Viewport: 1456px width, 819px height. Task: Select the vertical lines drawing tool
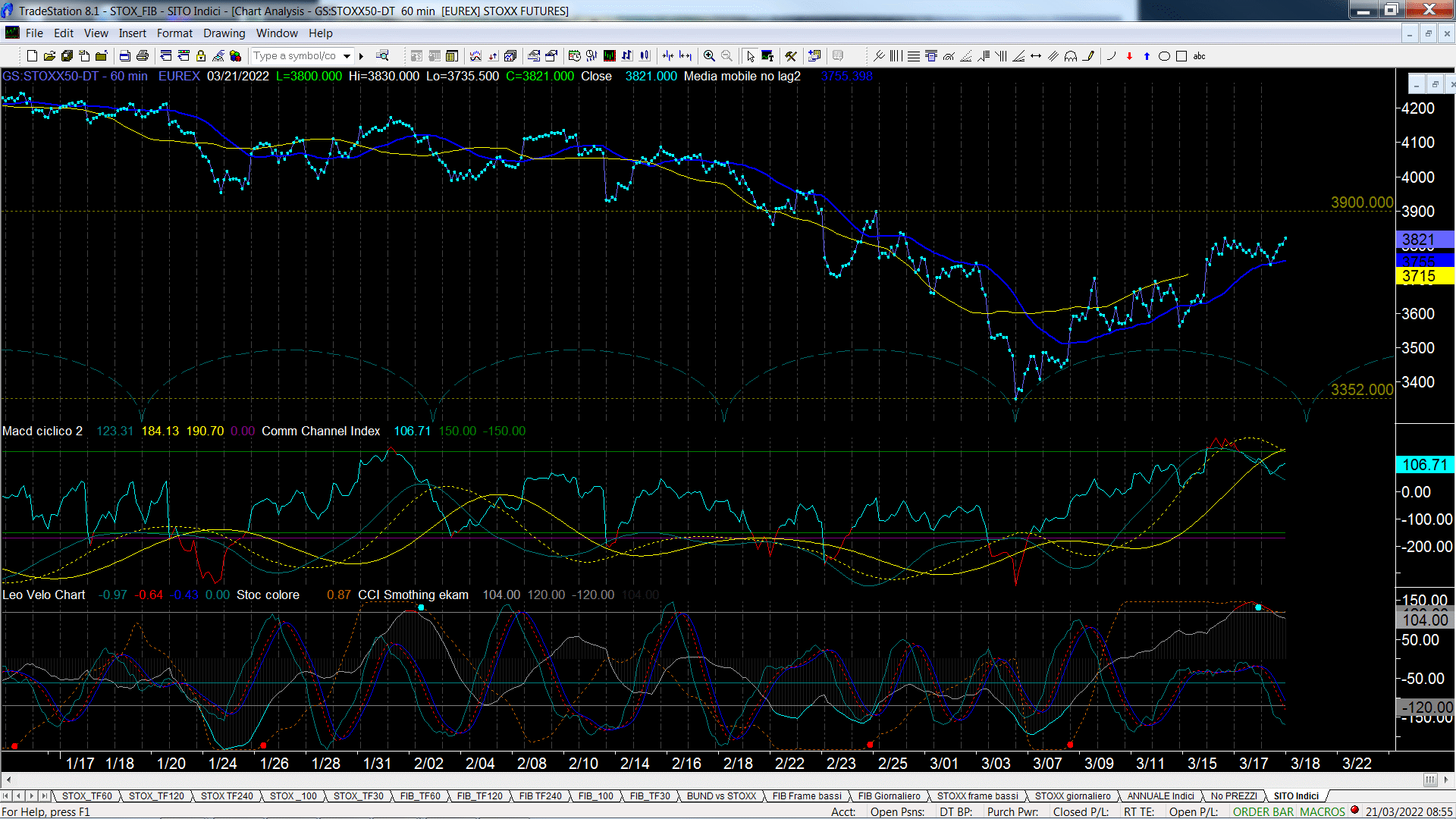(x=896, y=55)
